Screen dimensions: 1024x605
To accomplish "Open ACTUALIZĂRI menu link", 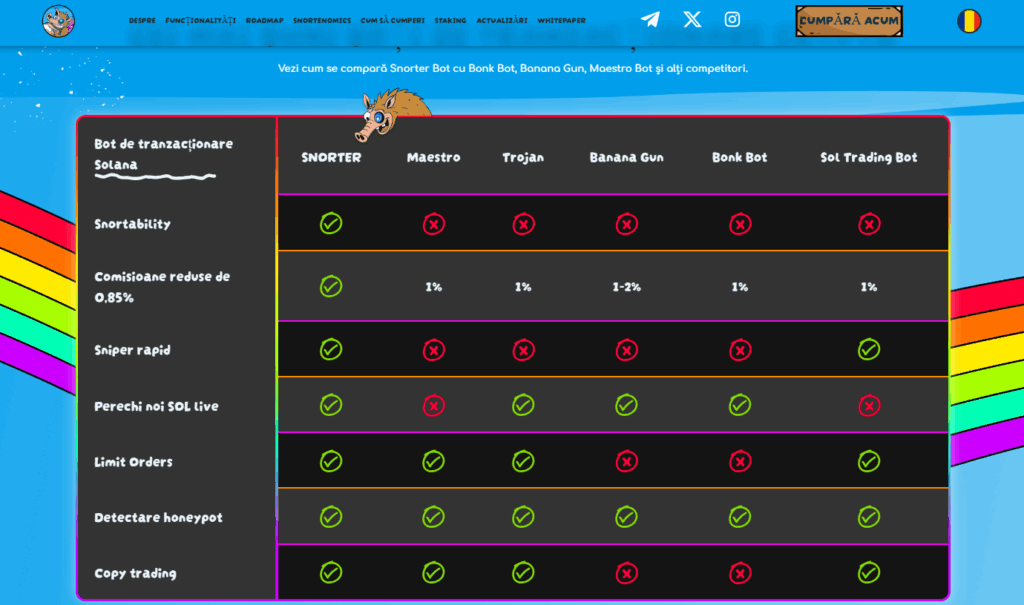I will pos(502,21).
